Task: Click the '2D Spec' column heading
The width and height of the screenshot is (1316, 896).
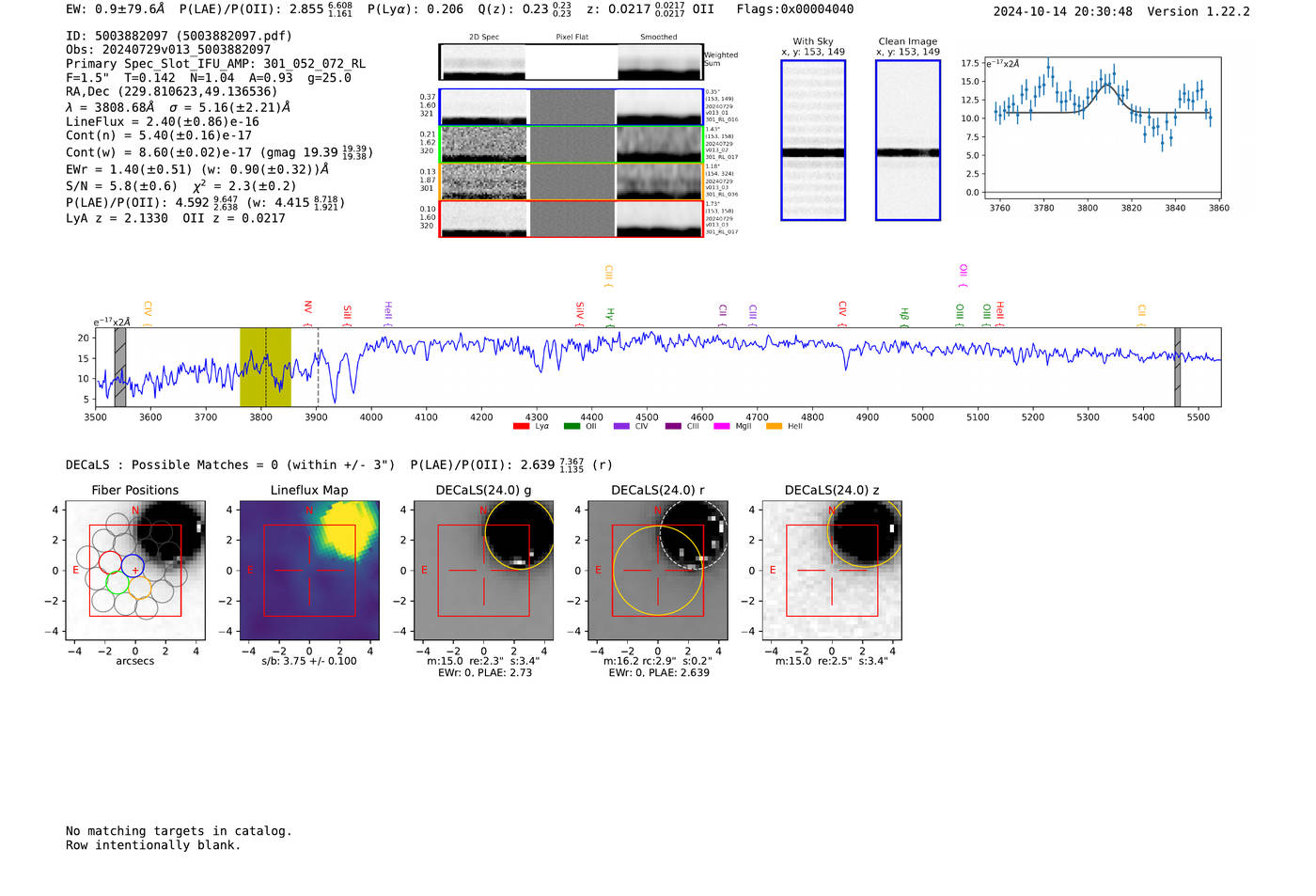Action: 484,38
